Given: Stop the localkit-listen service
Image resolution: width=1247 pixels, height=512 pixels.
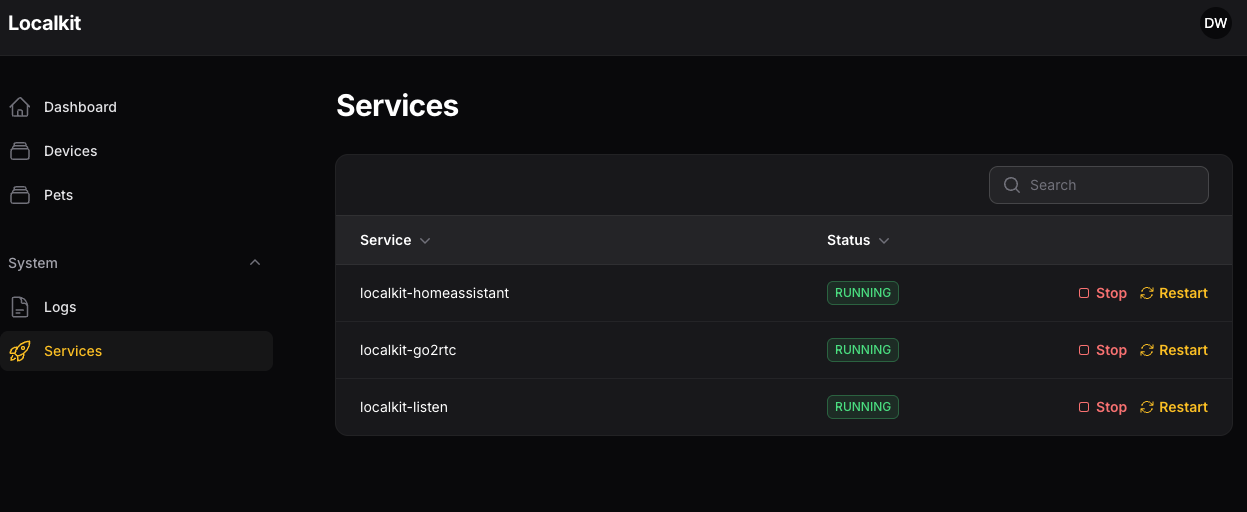Looking at the screenshot, I should pos(1102,407).
